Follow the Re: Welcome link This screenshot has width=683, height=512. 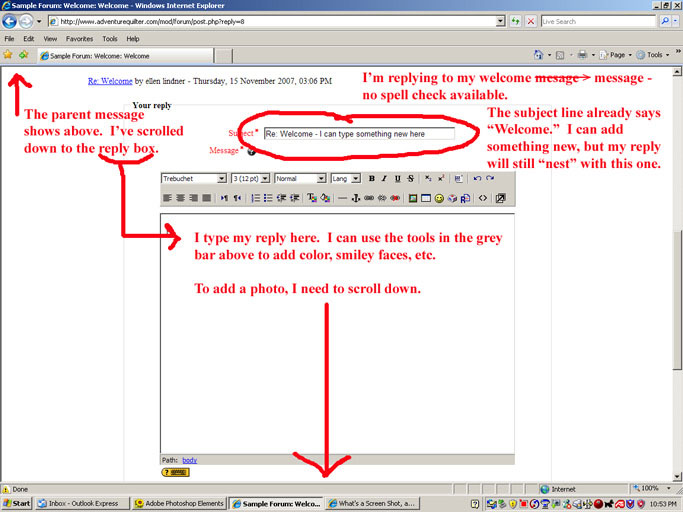(x=110, y=81)
